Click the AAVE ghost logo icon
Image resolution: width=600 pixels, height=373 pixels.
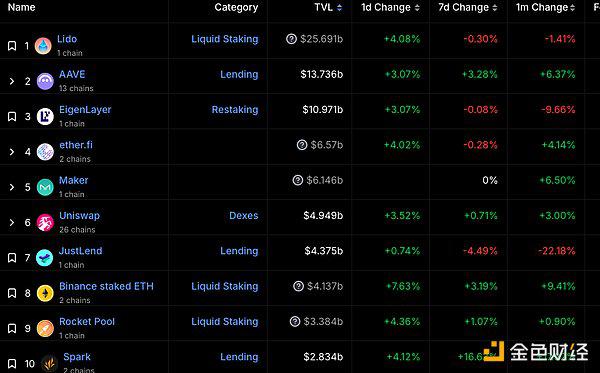(x=45, y=81)
